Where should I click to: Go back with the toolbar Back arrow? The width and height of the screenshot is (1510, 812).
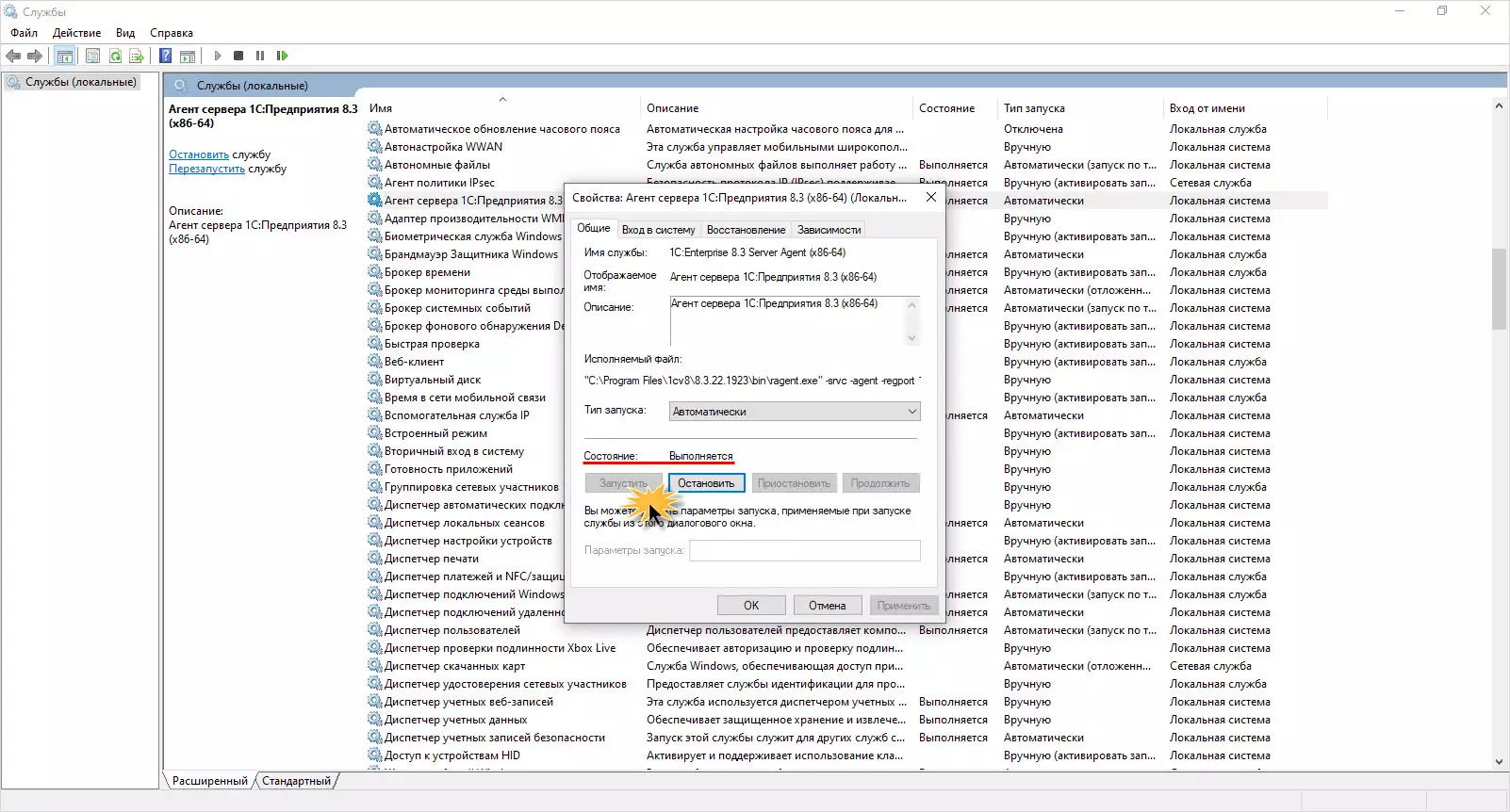click(13, 56)
